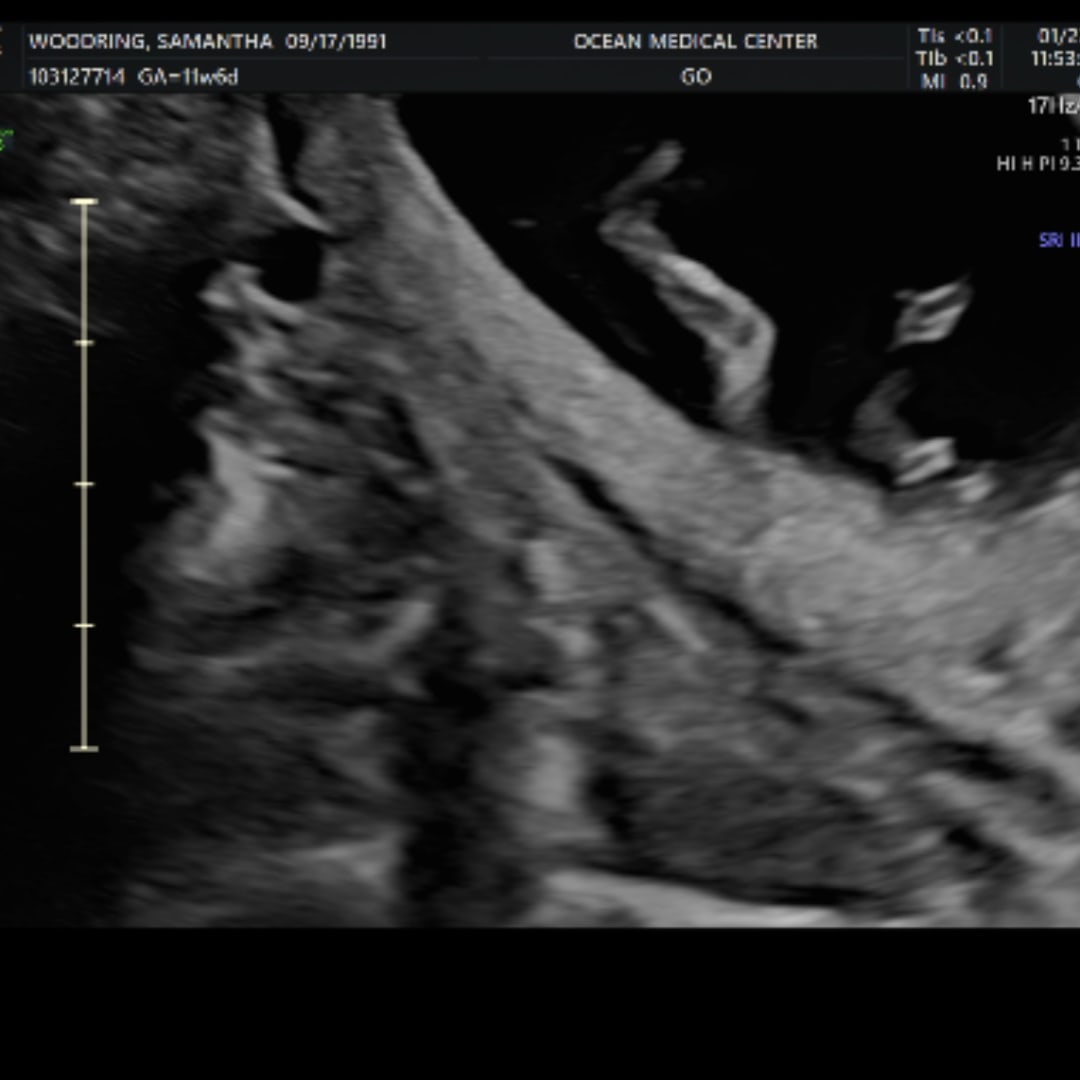Click the patient ID 103127714

pyautogui.click(x=75, y=77)
